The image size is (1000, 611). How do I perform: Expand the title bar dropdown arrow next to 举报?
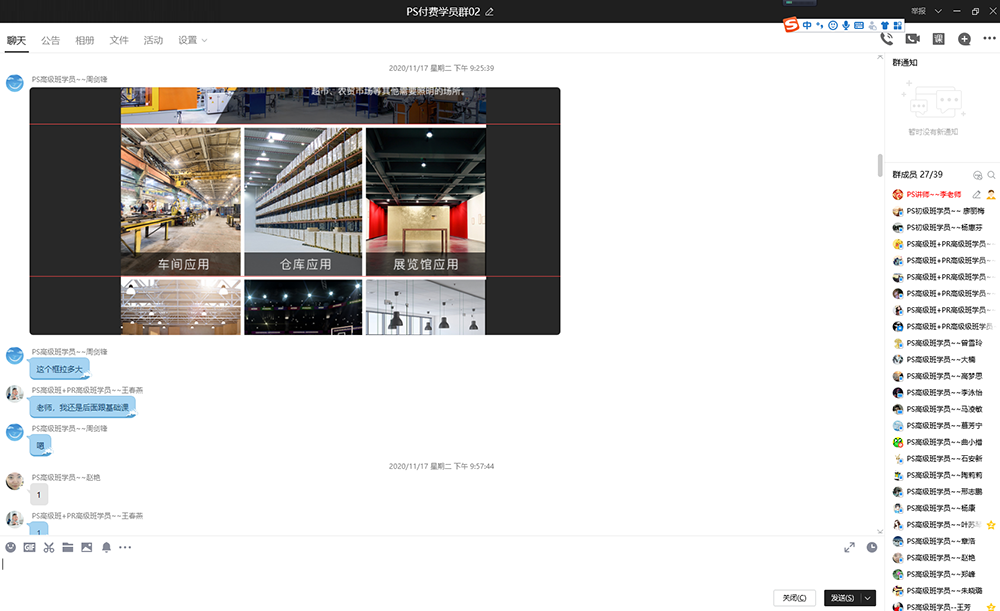pyautogui.click(x=937, y=11)
